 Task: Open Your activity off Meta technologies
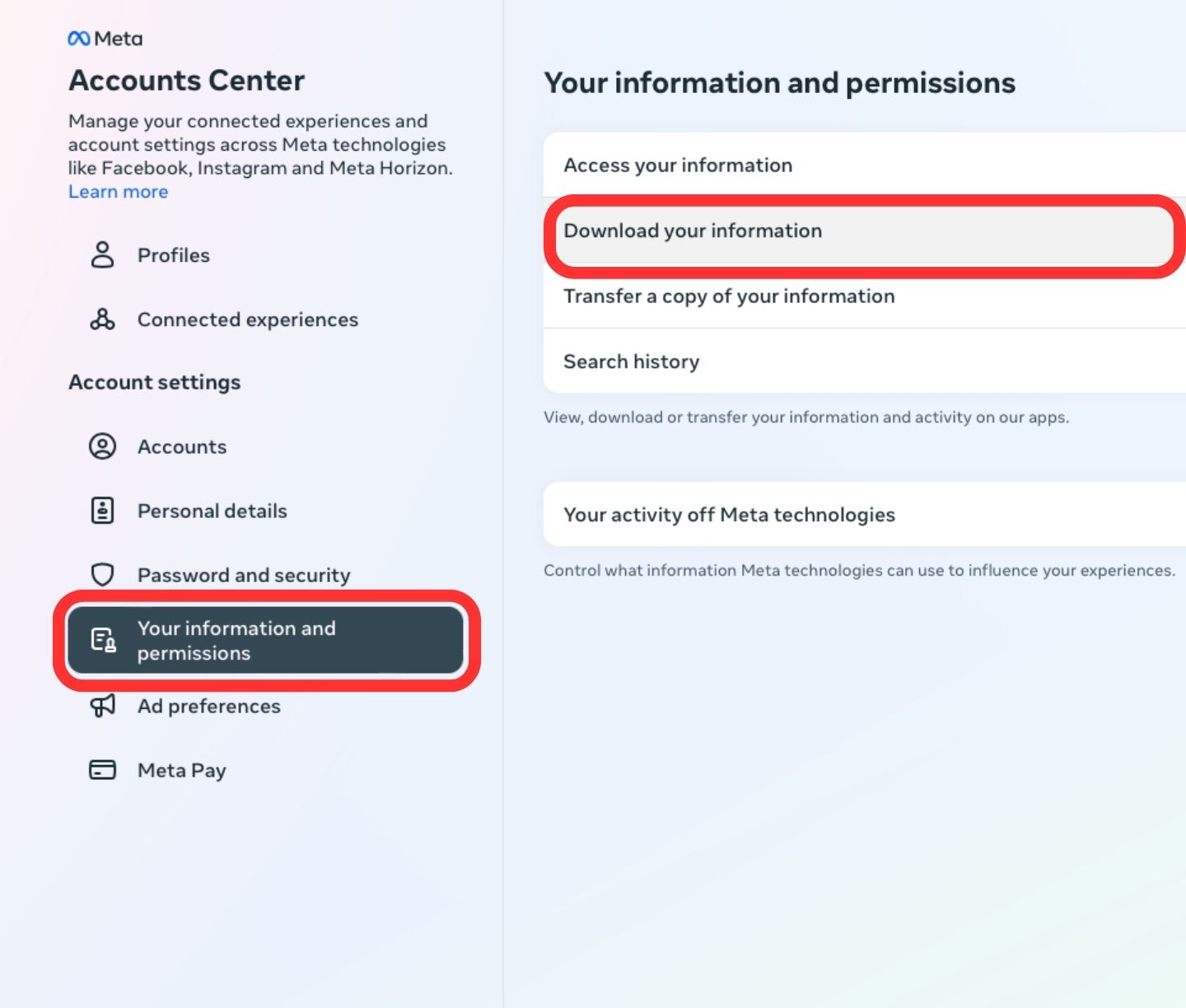coord(865,515)
